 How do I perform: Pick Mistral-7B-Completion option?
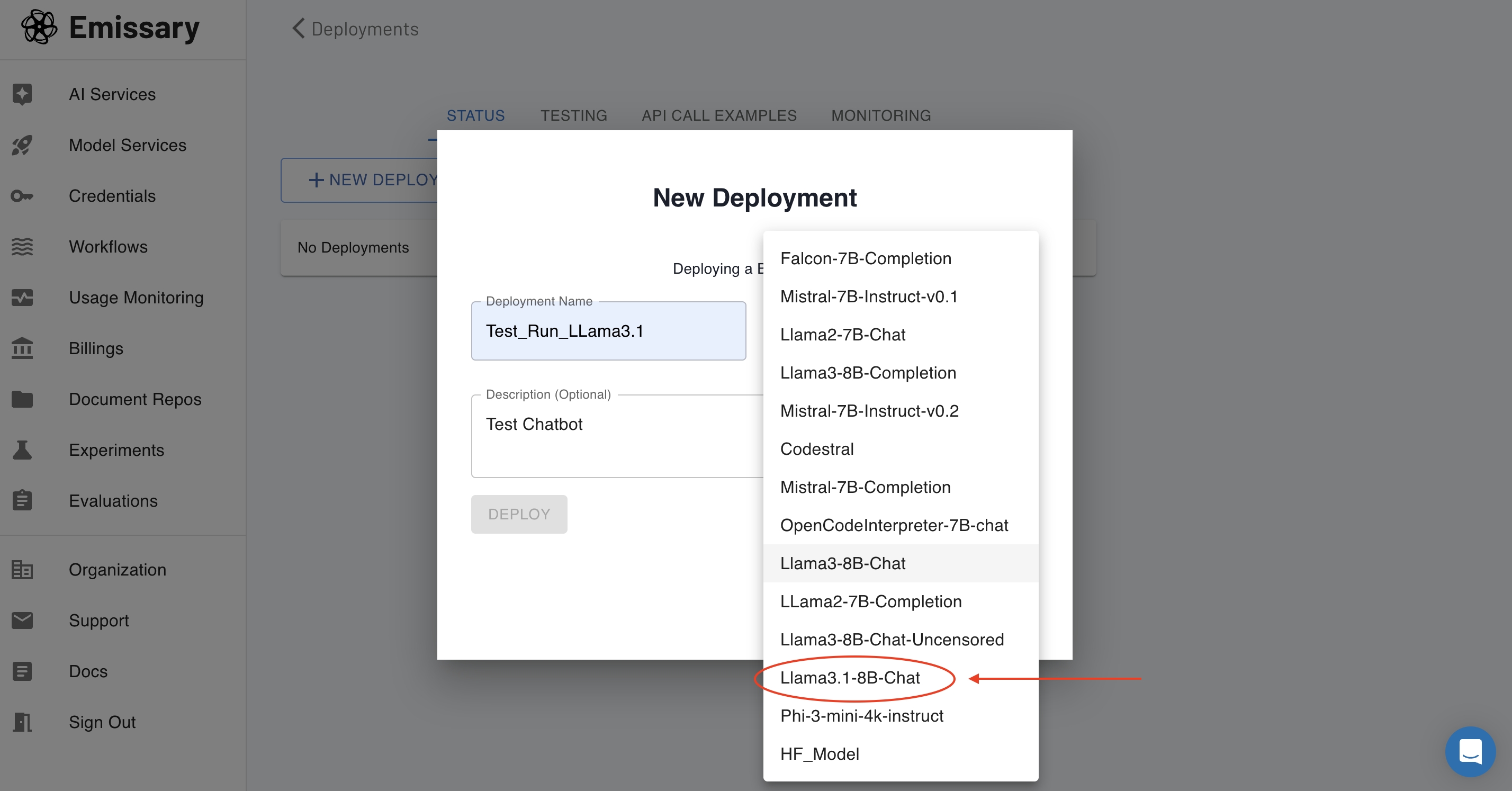click(901, 487)
